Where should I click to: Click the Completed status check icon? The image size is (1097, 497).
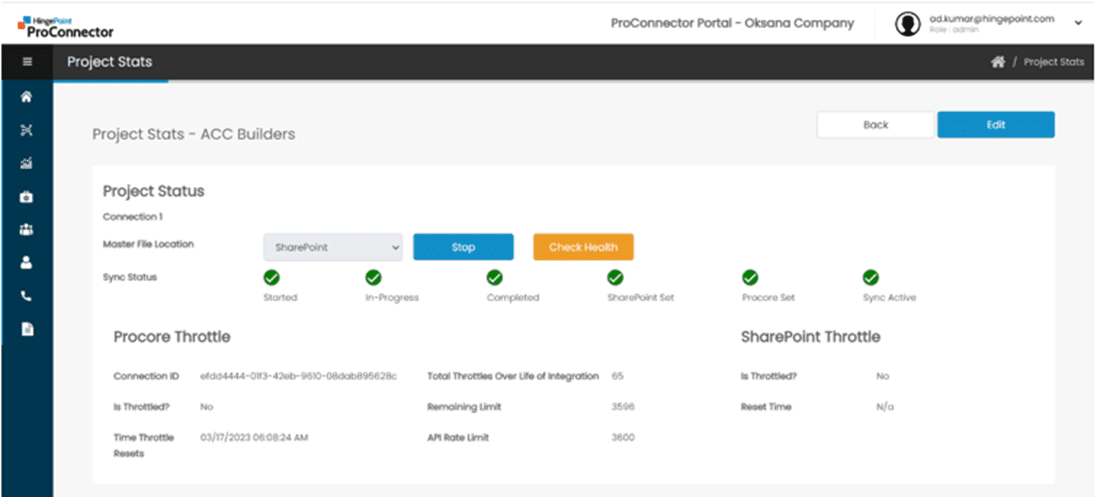point(495,278)
